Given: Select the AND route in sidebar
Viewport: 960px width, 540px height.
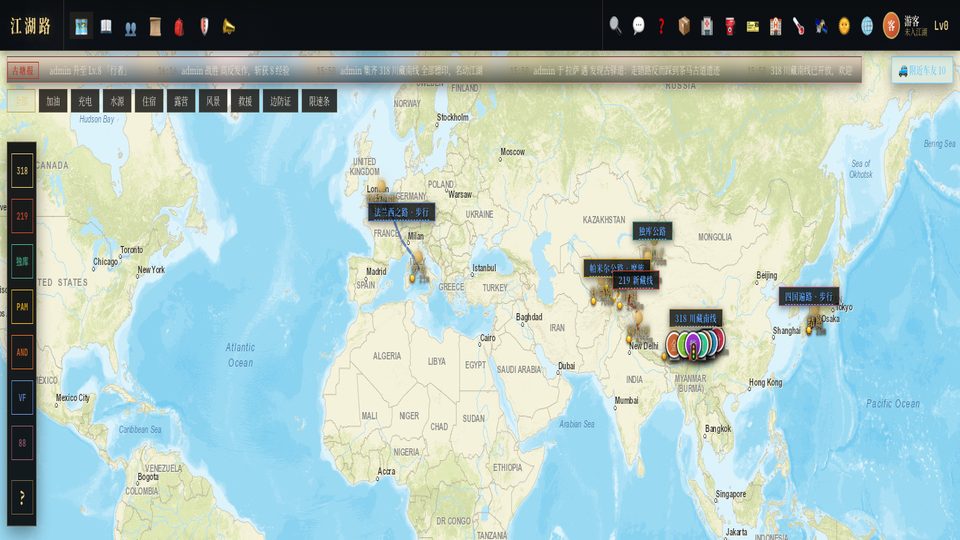Looking at the screenshot, I should (x=22, y=352).
